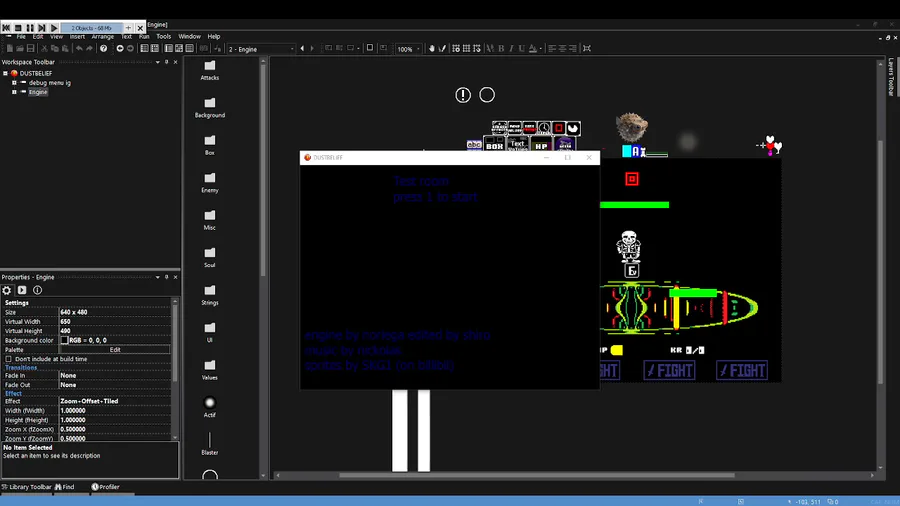
Task: Click the Open folder toolbar icon
Action: [20, 49]
